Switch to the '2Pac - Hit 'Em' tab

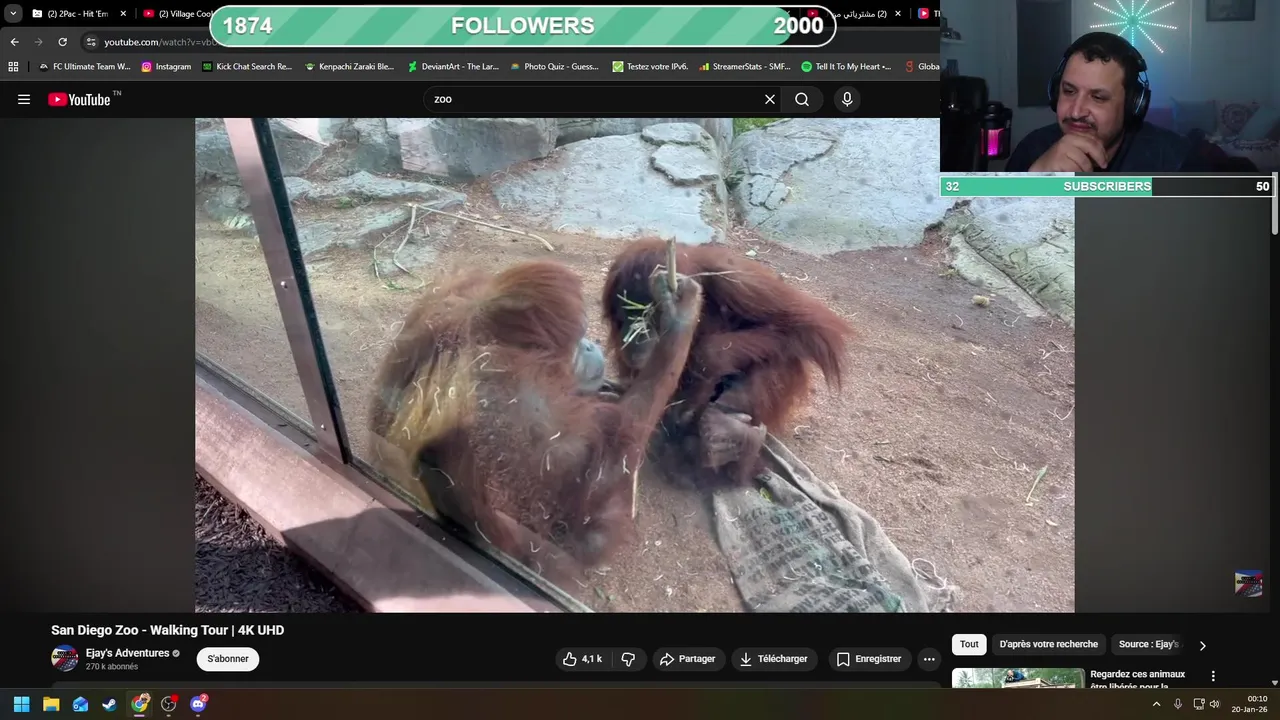(76, 13)
